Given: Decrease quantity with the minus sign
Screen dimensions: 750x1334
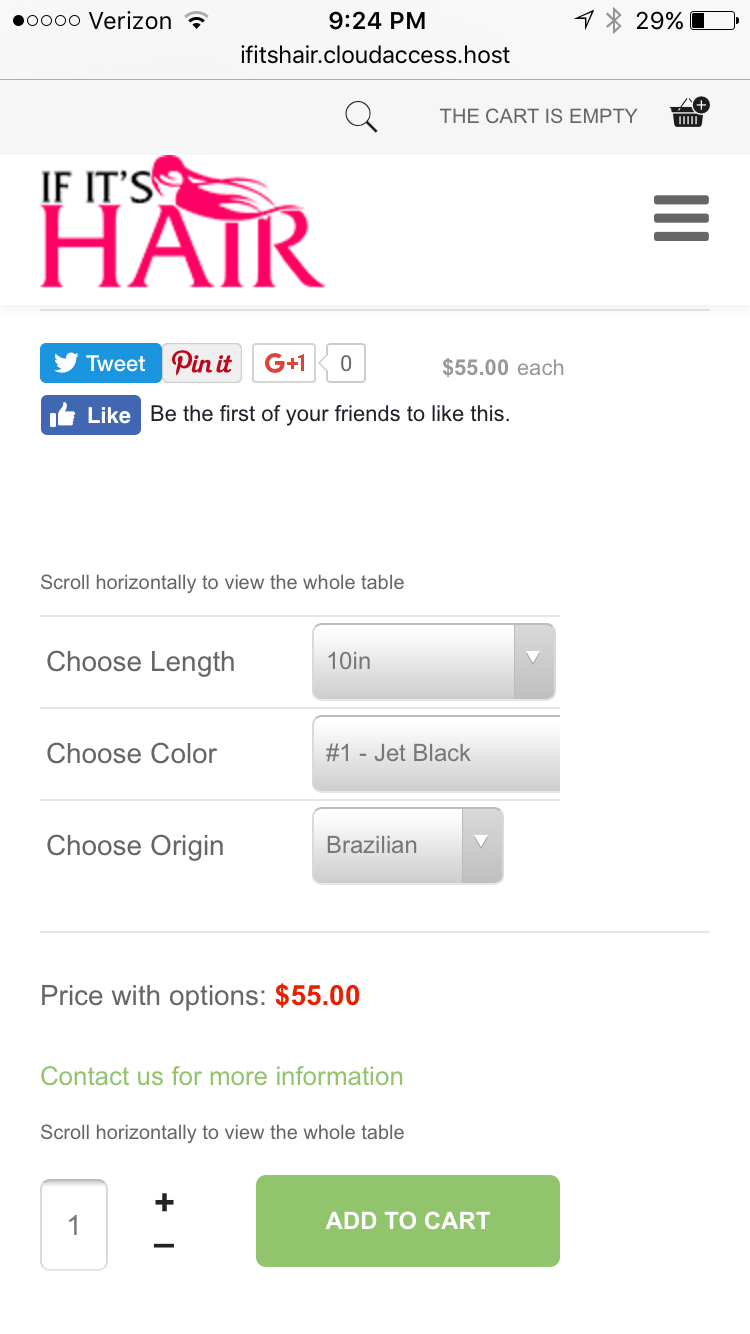Looking at the screenshot, I should click(165, 1246).
